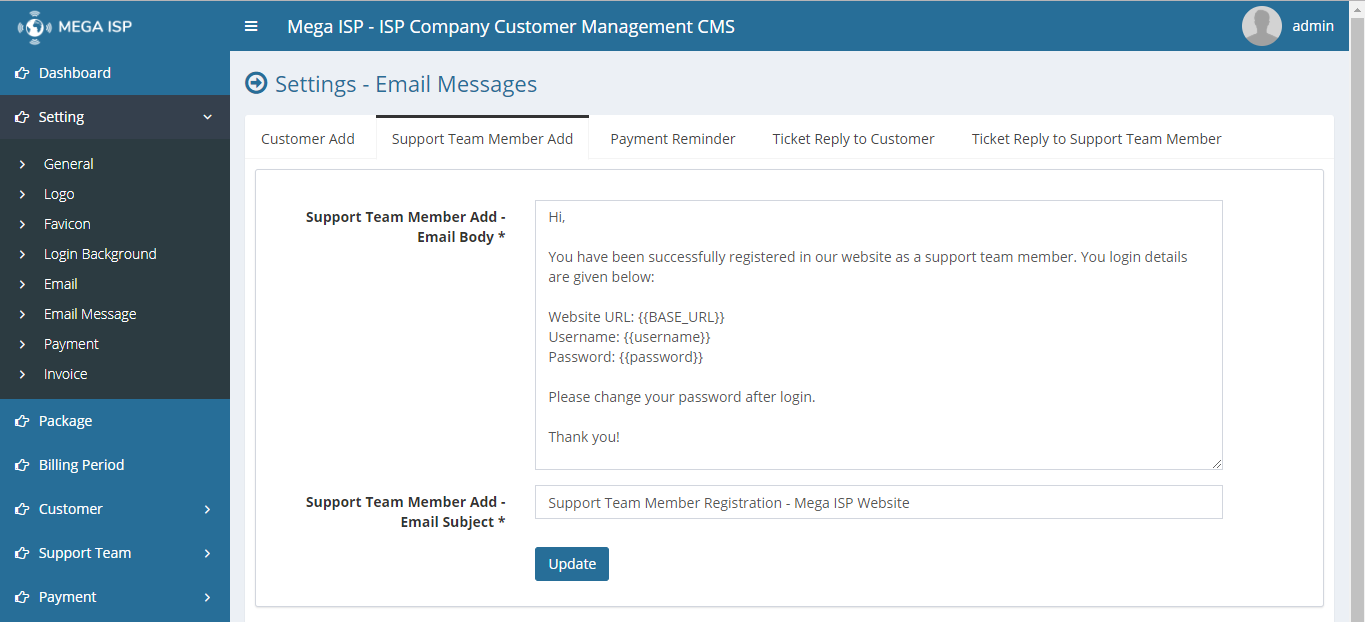Toggle the hamburger sidebar menu icon
This screenshot has height=622, width=1365.
[251, 26]
